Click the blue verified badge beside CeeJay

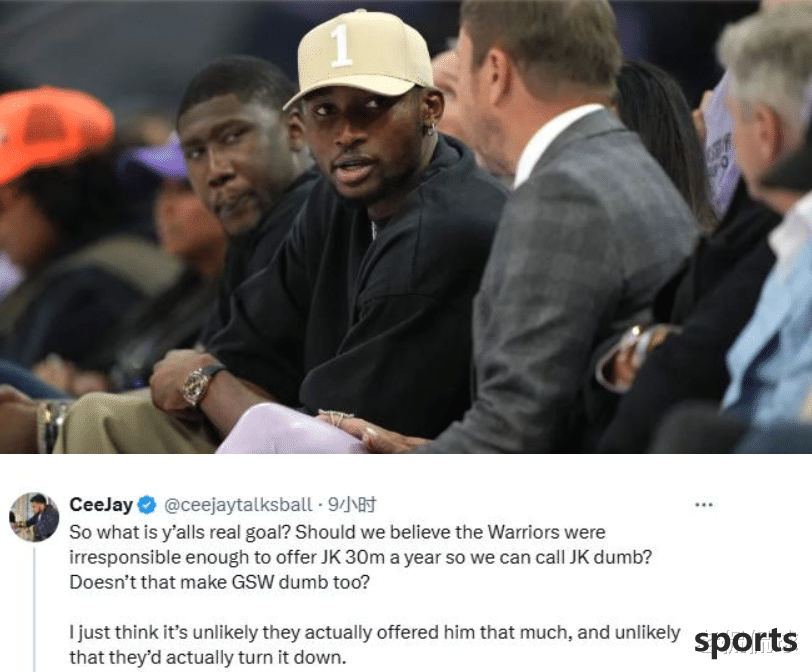[x=148, y=505]
